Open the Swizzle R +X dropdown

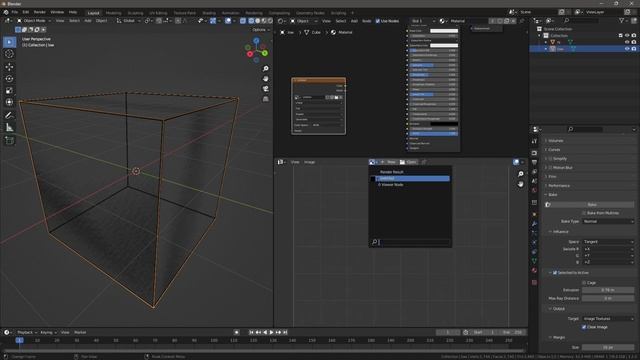point(608,249)
